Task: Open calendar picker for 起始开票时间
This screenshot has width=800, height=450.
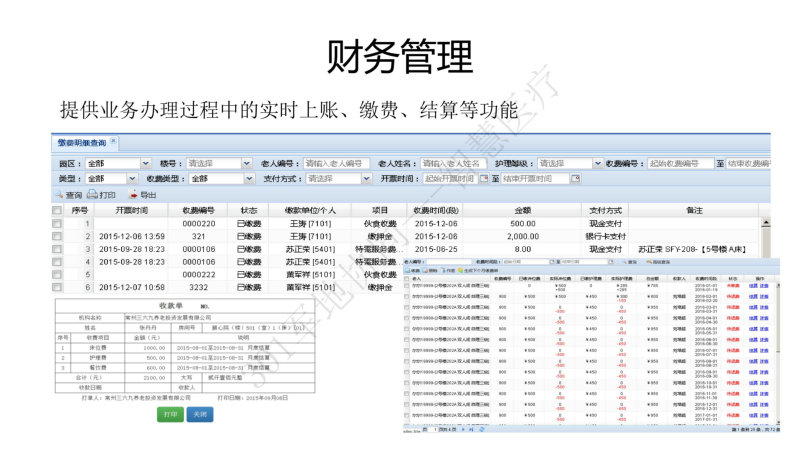Action: click(x=484, y=179)
